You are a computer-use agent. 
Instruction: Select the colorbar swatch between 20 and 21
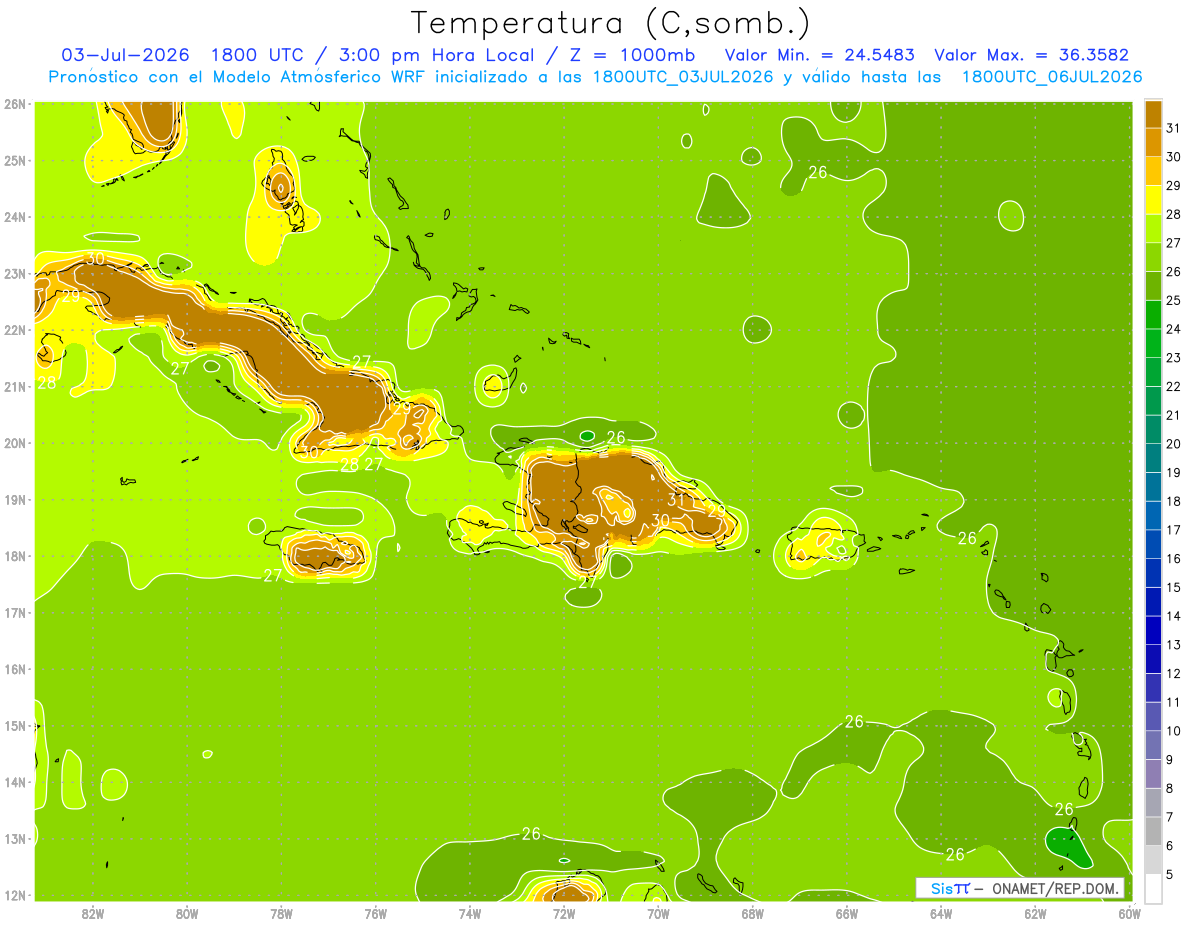tap(1154, 430)
